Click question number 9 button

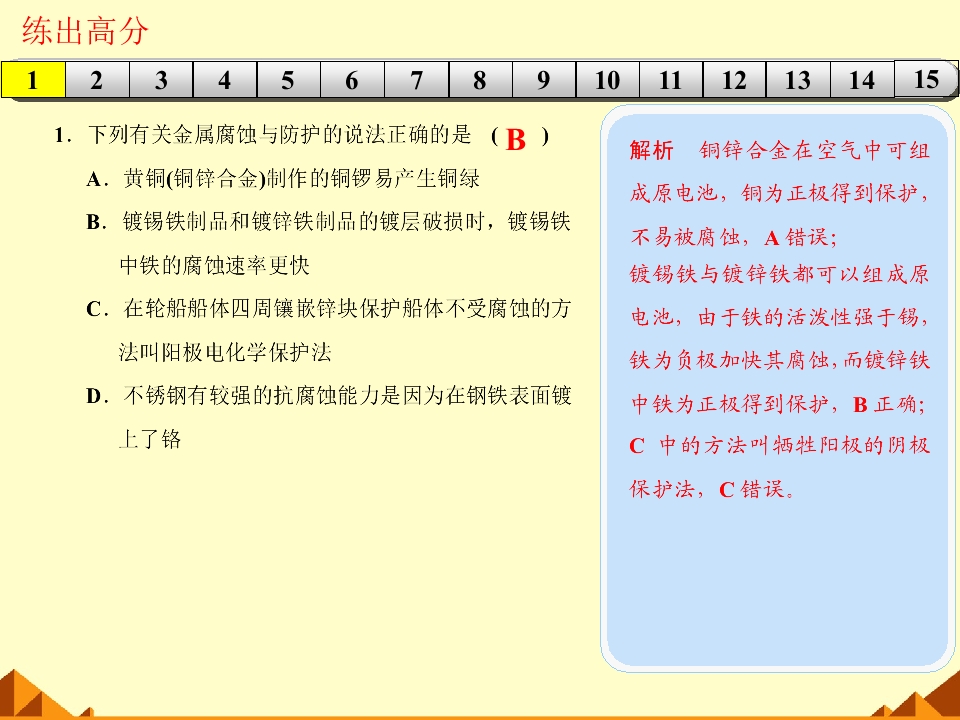(x=544, y=80)
